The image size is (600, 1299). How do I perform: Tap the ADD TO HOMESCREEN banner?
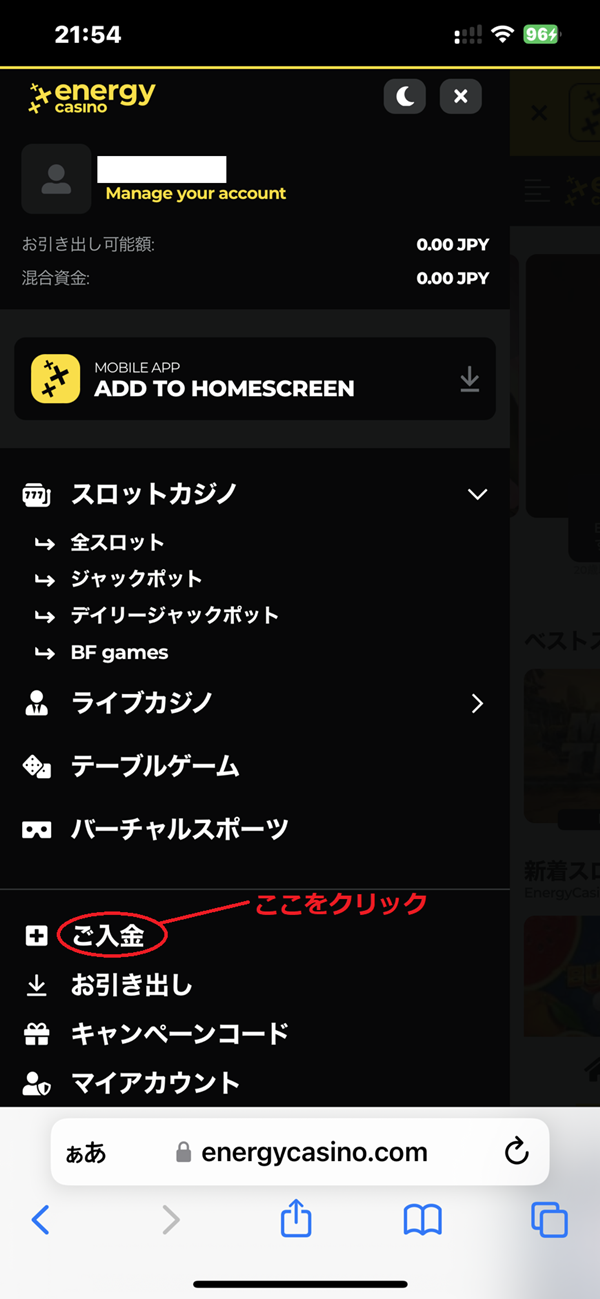tap(255, 378)
